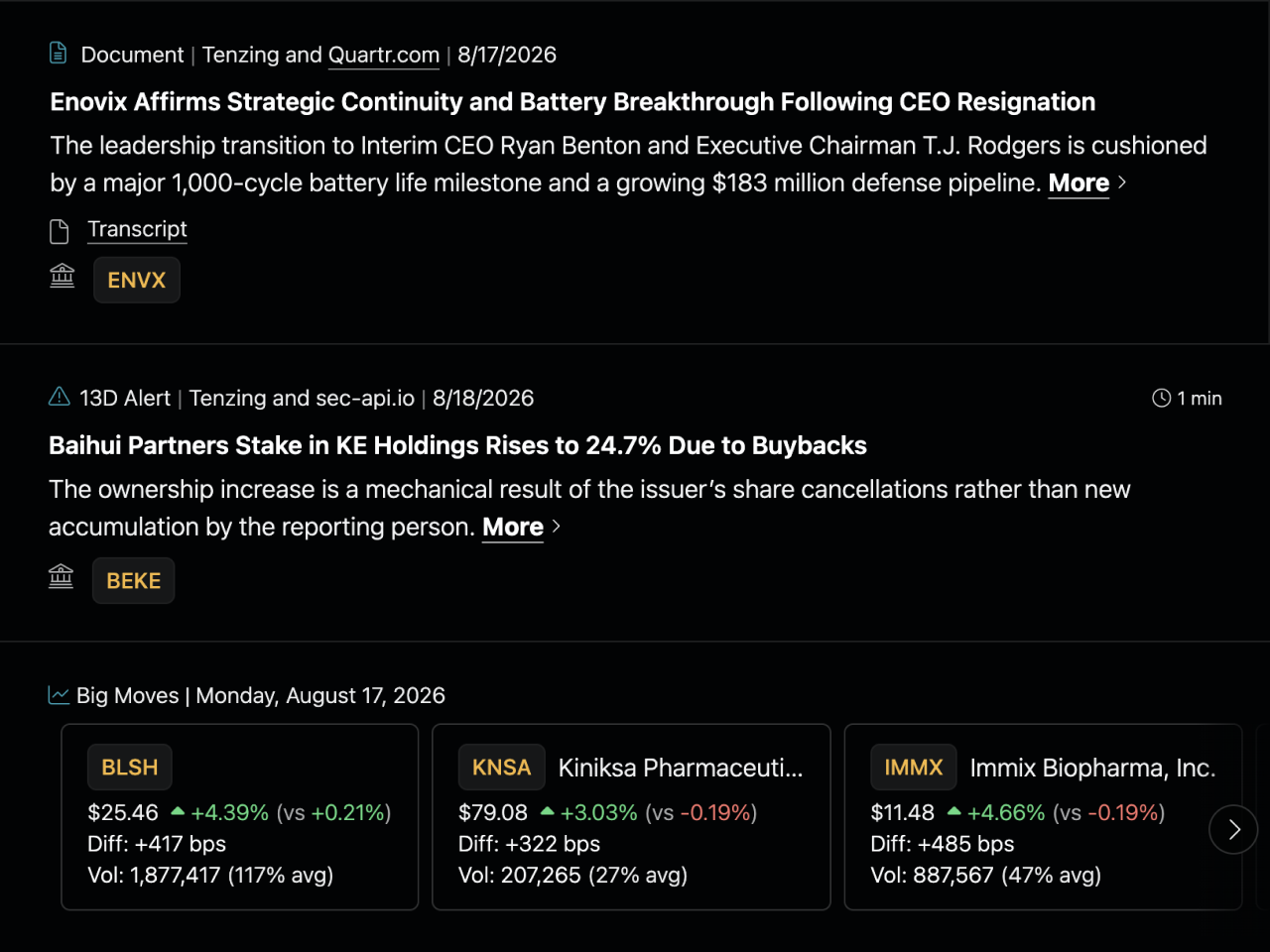Click the Big Moves chart icon
Image resolution: width=1270 pixels, height=952 pixels.
(x=59, y=695)
